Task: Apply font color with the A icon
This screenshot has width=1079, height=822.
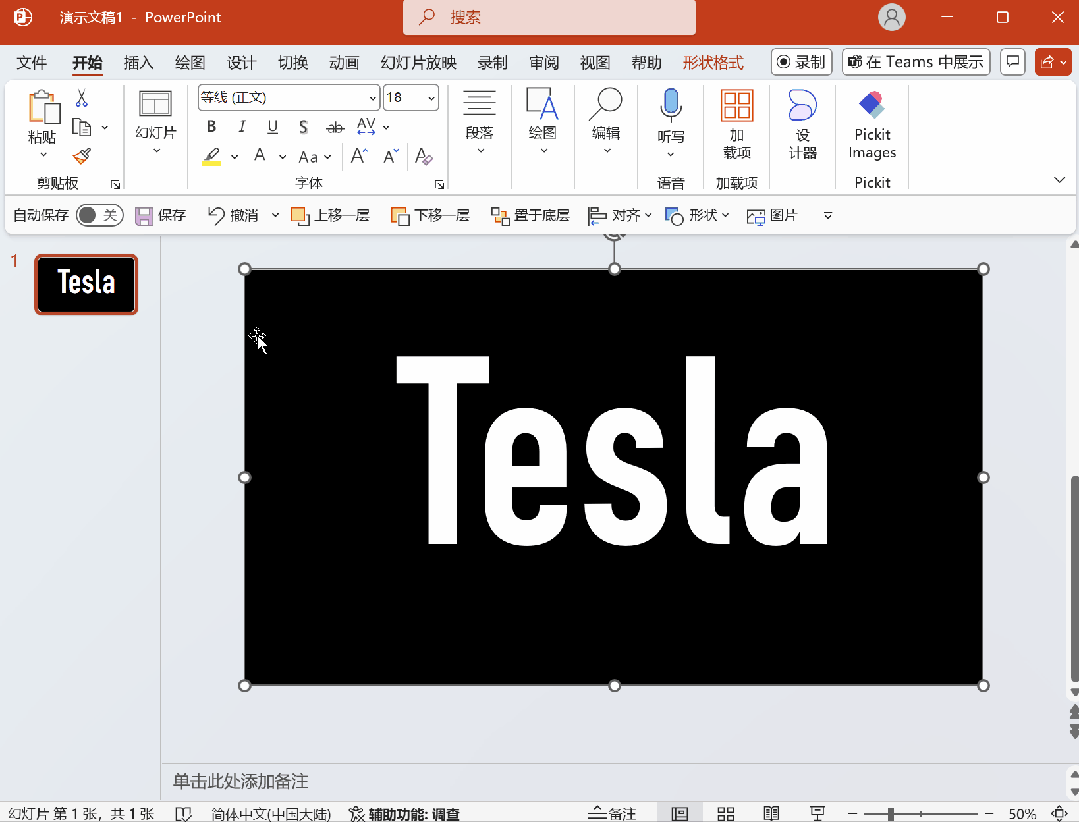Action: 259,155
